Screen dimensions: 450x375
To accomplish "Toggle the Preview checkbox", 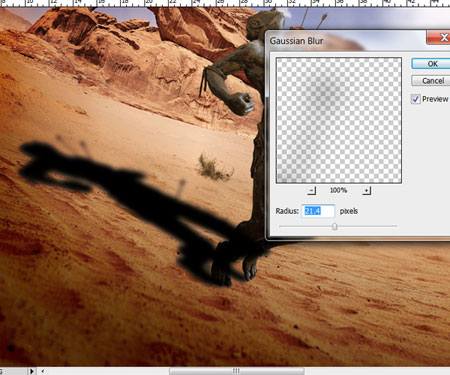I will coord(415,99).
